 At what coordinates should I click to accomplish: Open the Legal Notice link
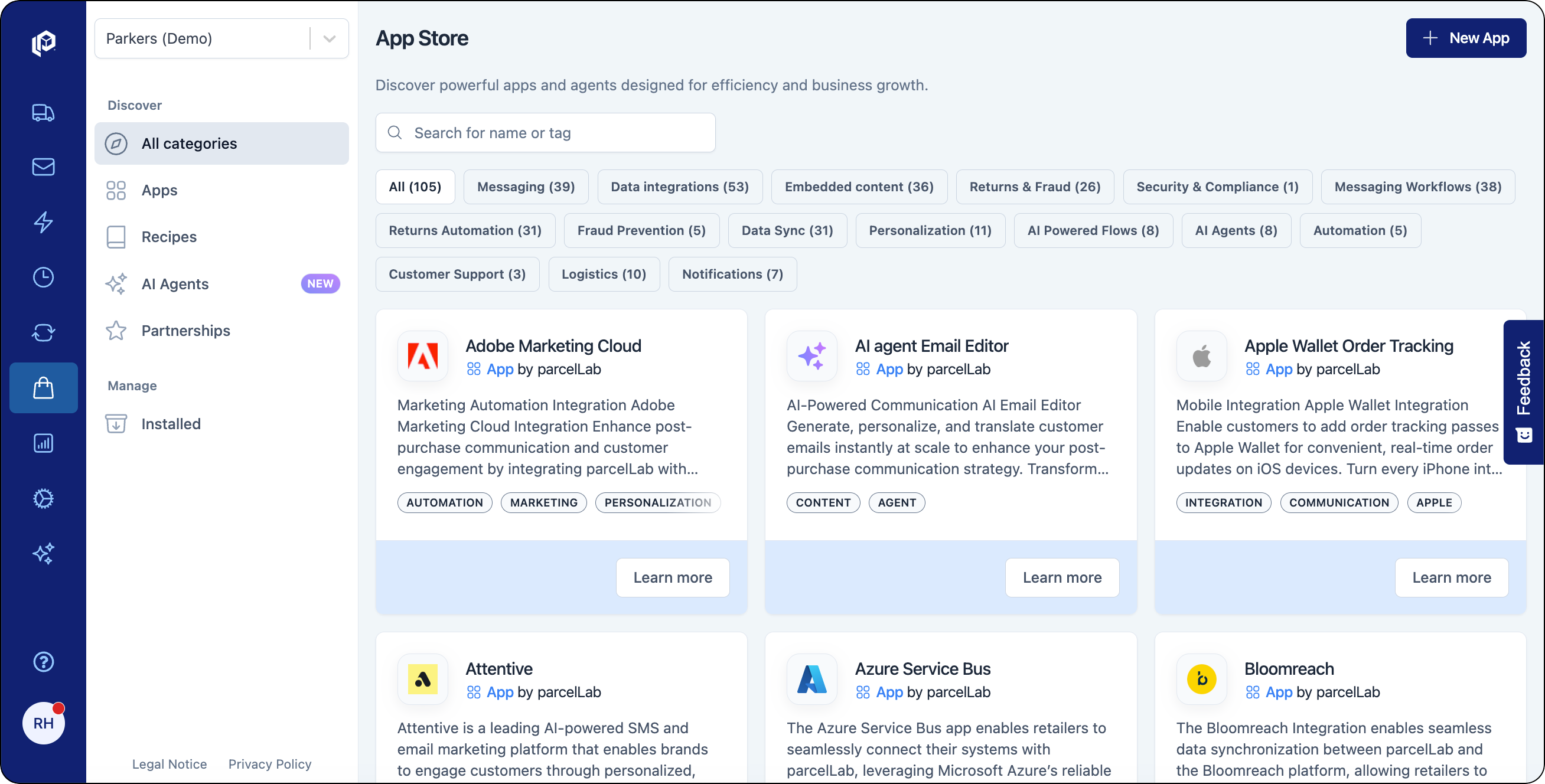coord(170,763)
